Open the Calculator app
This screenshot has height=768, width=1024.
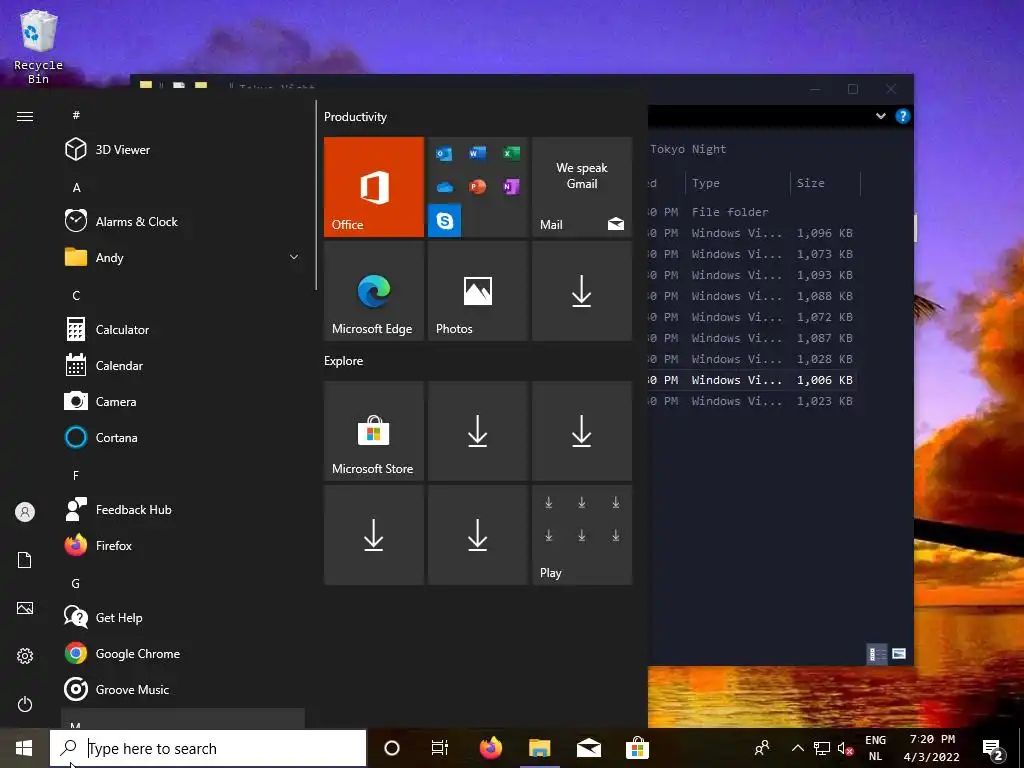pos(183,330)
